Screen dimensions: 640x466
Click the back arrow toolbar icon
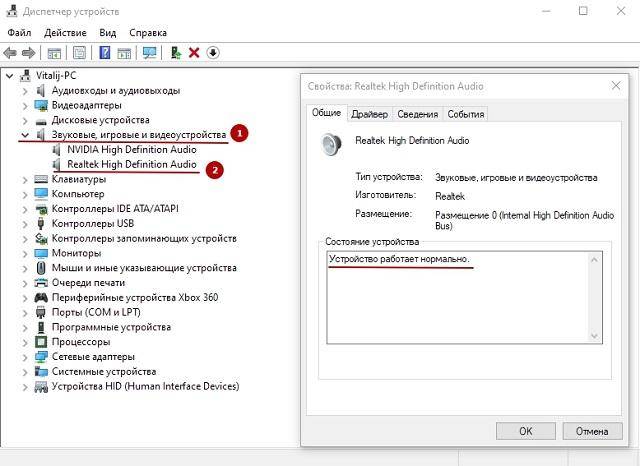(x=10, y=52)
